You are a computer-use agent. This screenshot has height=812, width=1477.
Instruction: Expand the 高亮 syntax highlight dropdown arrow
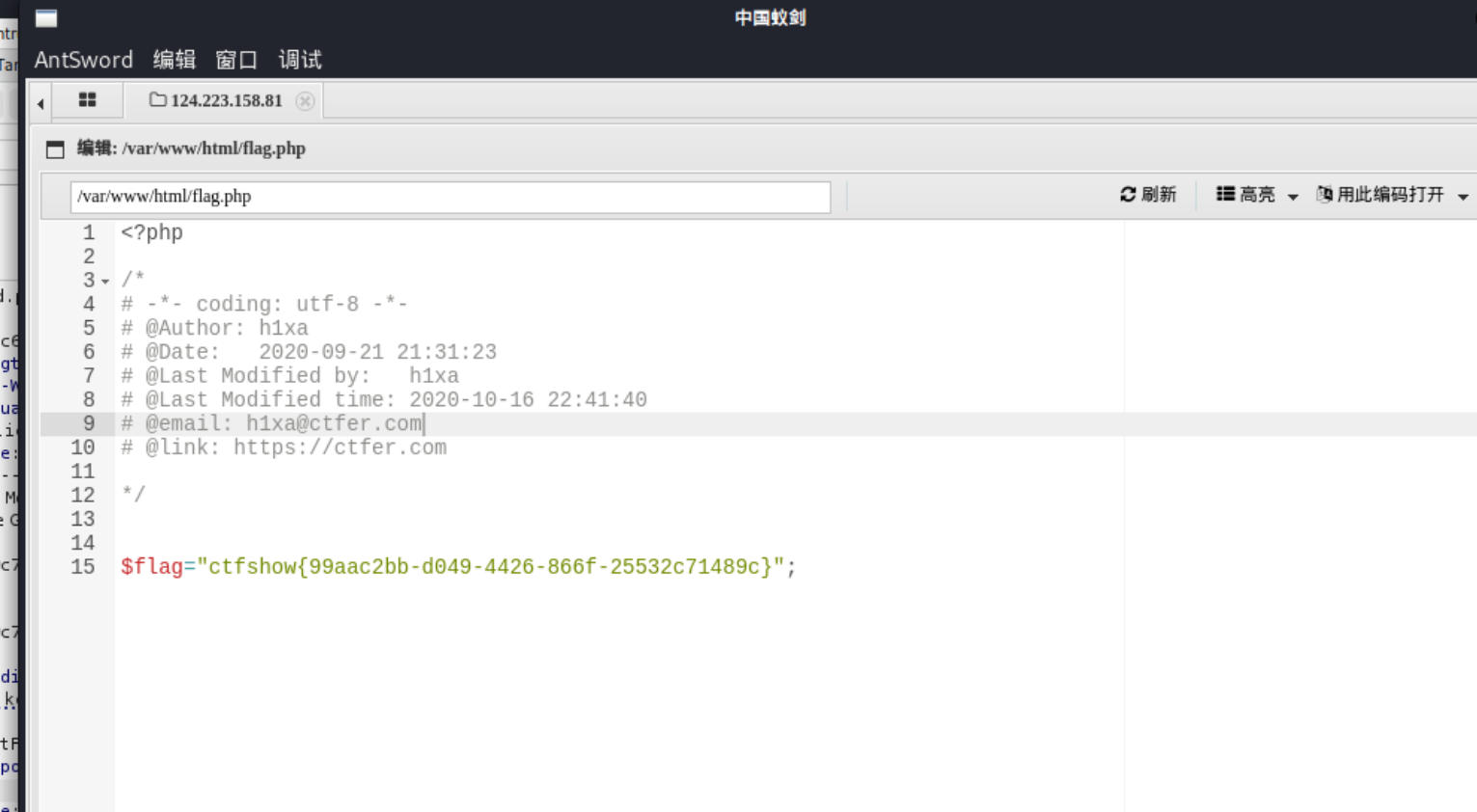(1293, 197)
